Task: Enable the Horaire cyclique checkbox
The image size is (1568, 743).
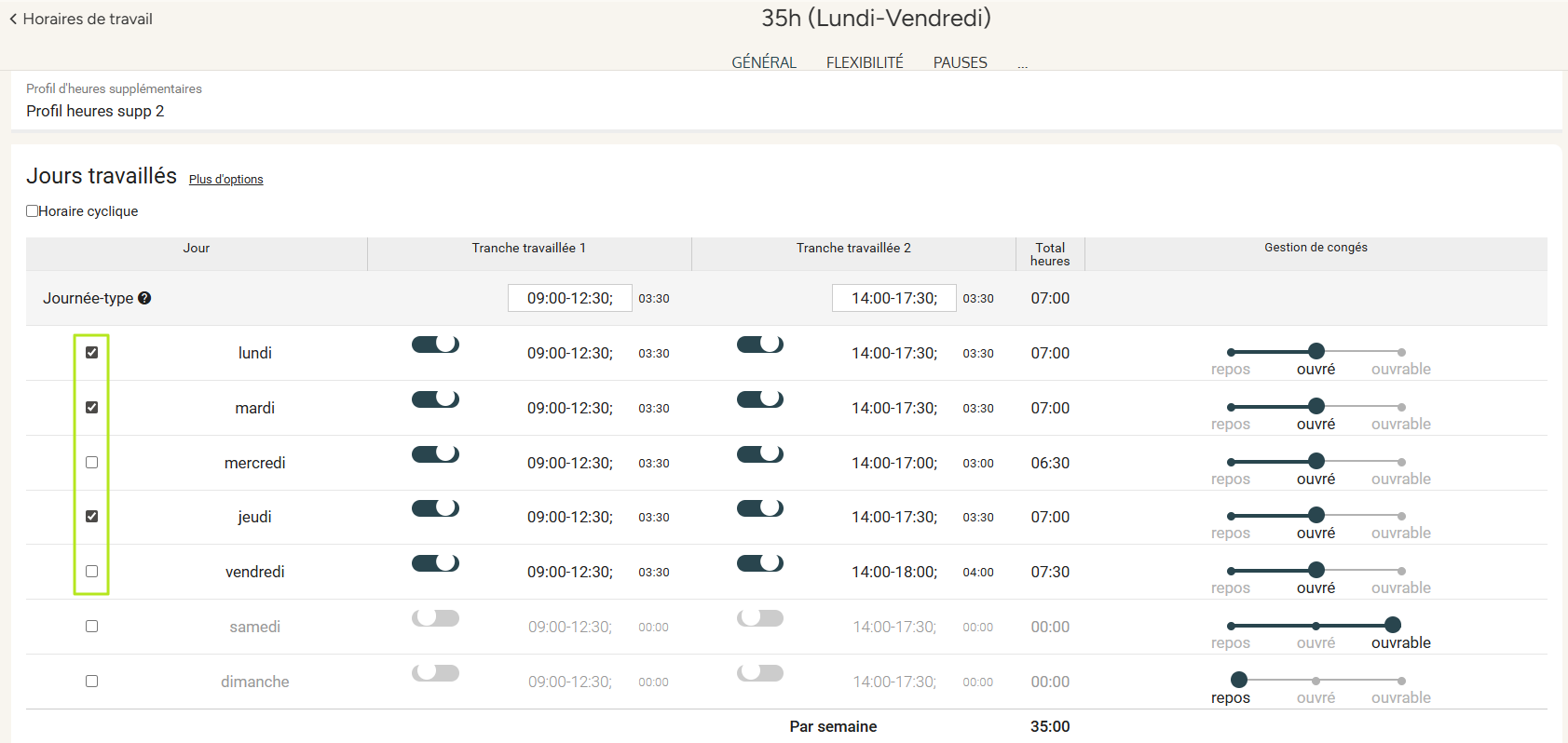Action: 33,211
